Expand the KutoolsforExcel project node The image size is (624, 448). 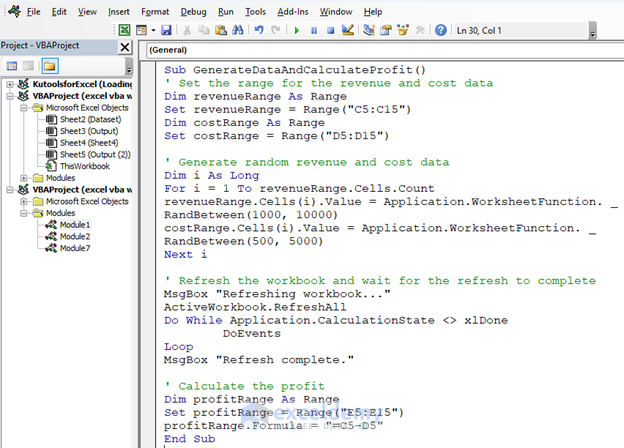click(10, 84)
